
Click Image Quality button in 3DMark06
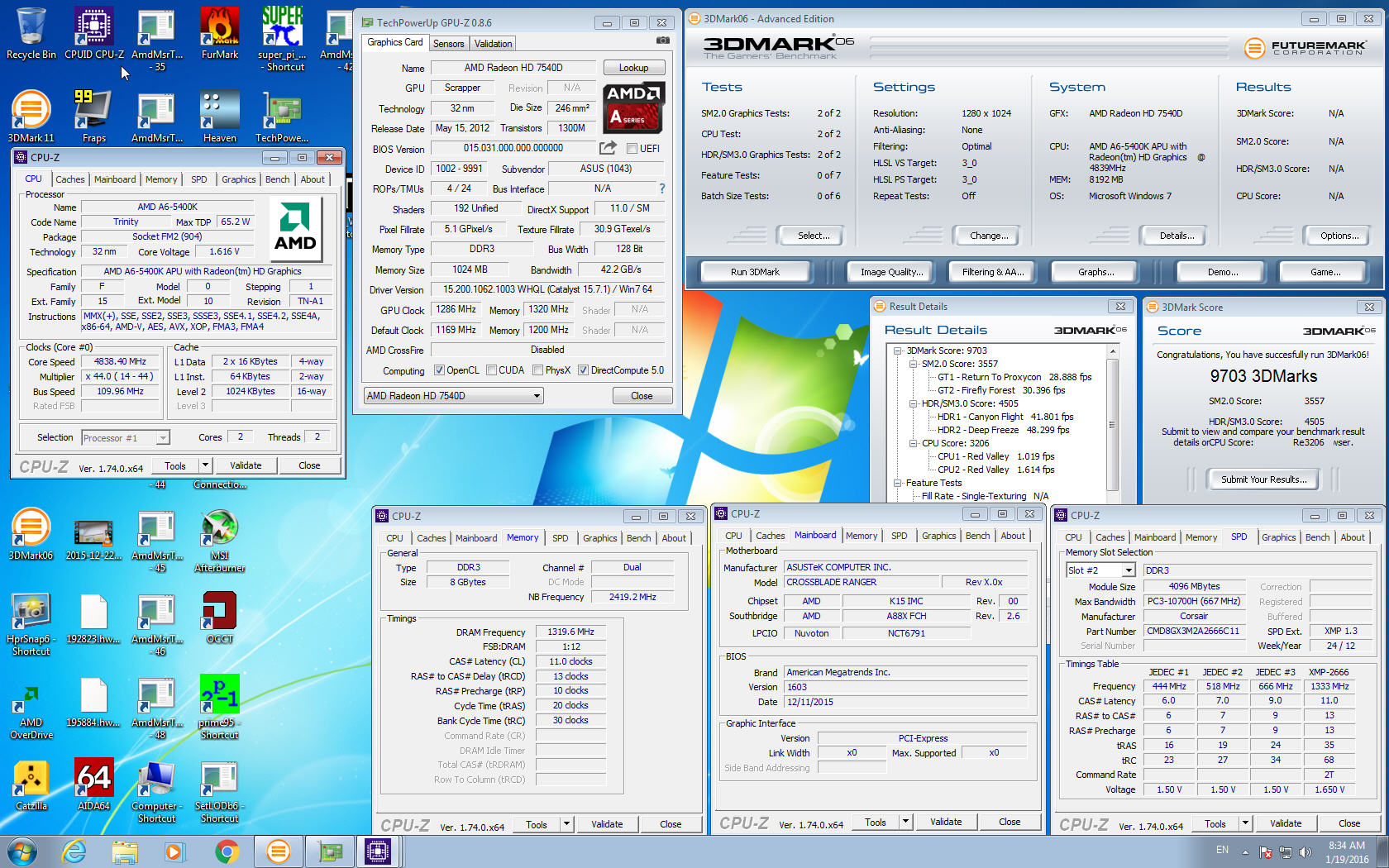coord(891,272)
